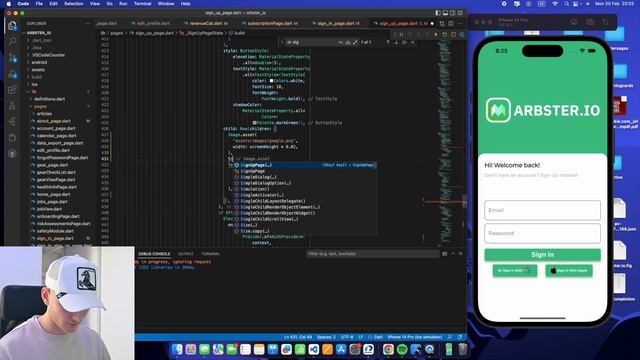Click the hot reload lightning icon
The height and width of the screenshot is (360, 640).
(436, 34)
